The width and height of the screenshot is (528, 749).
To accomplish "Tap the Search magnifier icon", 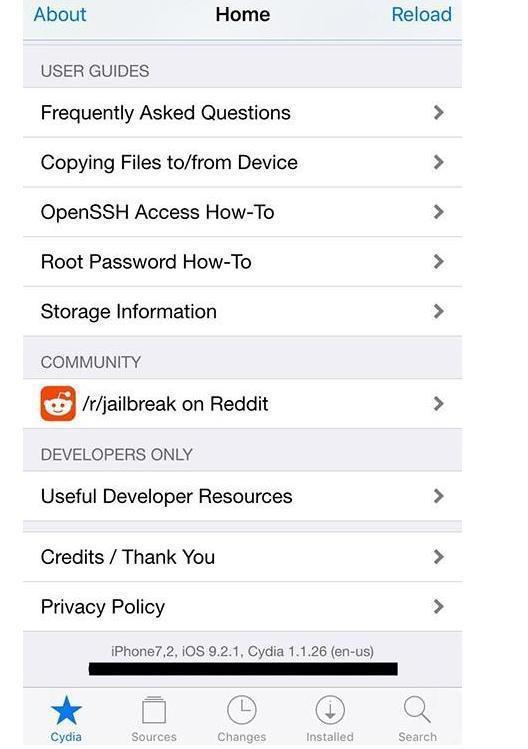I will [417, 709].
